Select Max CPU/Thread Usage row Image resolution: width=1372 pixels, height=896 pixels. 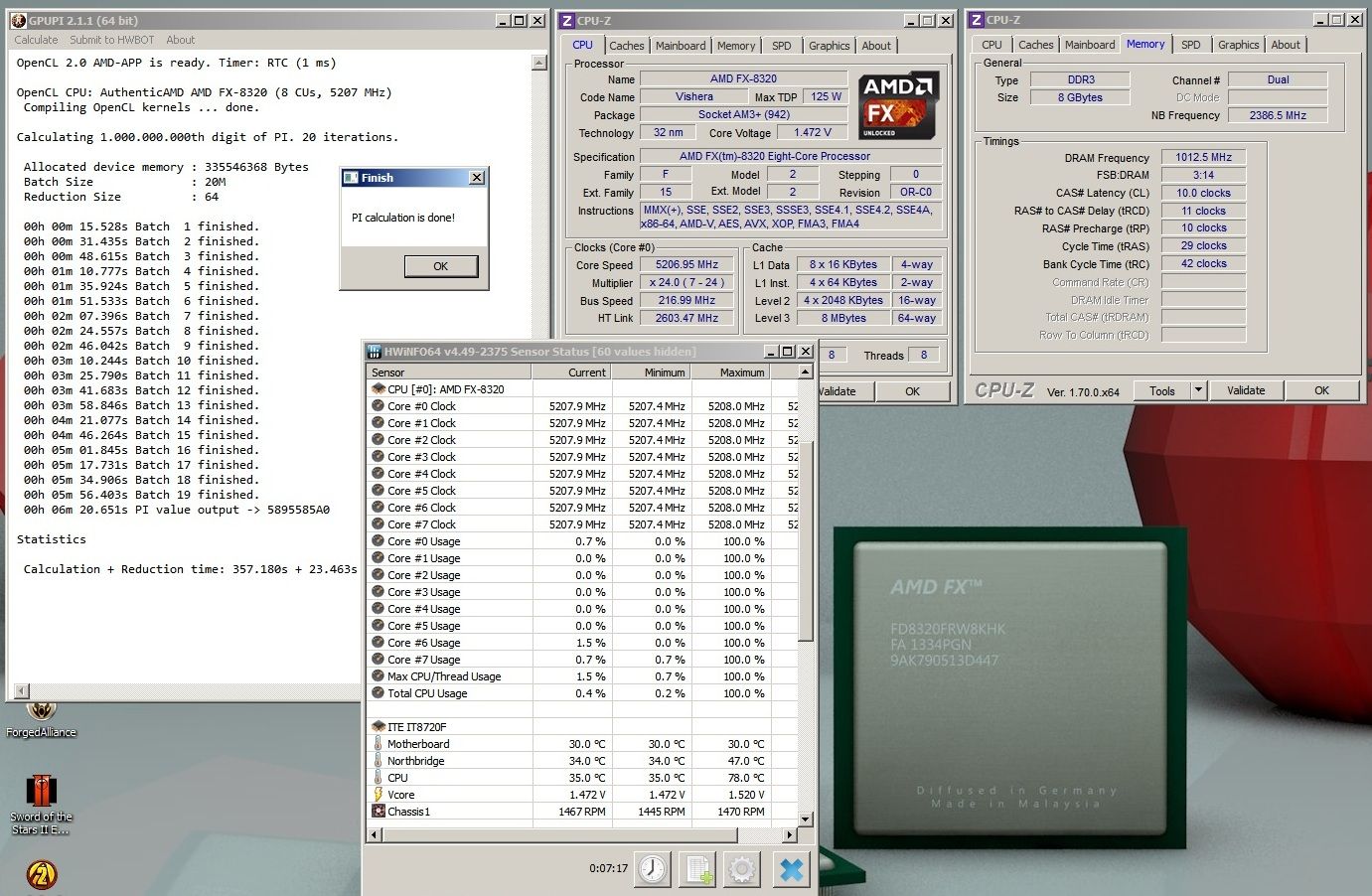582,676
